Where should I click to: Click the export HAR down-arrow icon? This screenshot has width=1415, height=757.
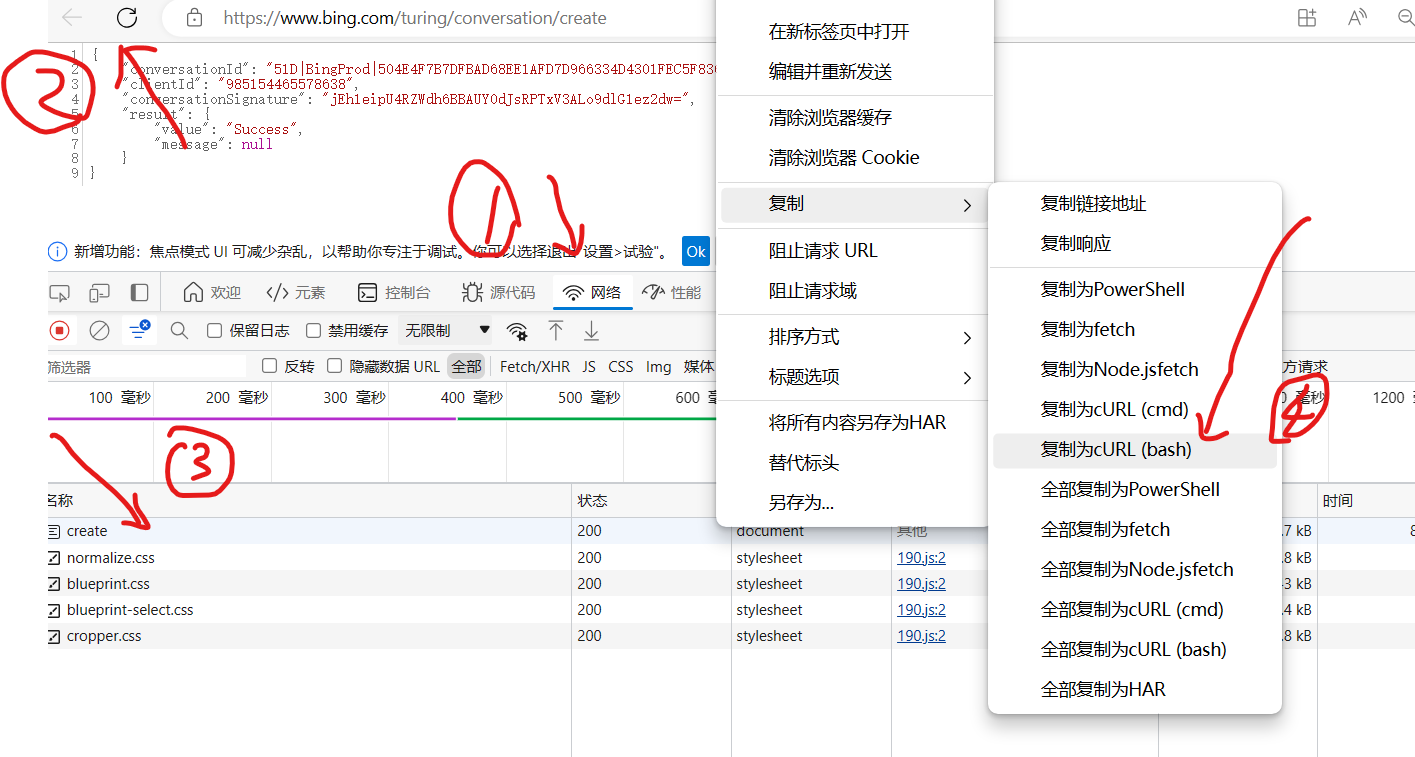[x=592, y=330]
